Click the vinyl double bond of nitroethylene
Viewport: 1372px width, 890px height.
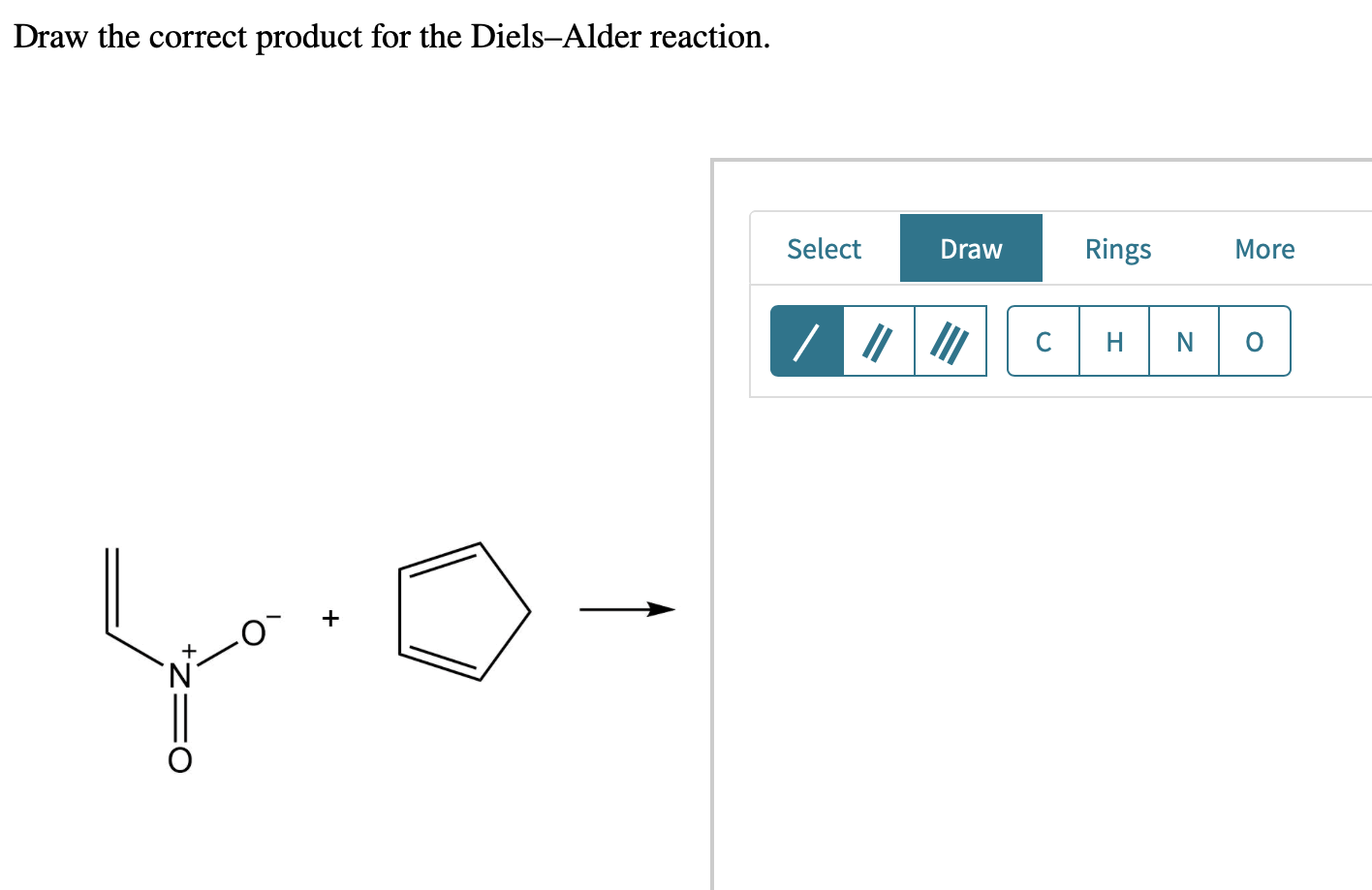click(x=111, y=591)
